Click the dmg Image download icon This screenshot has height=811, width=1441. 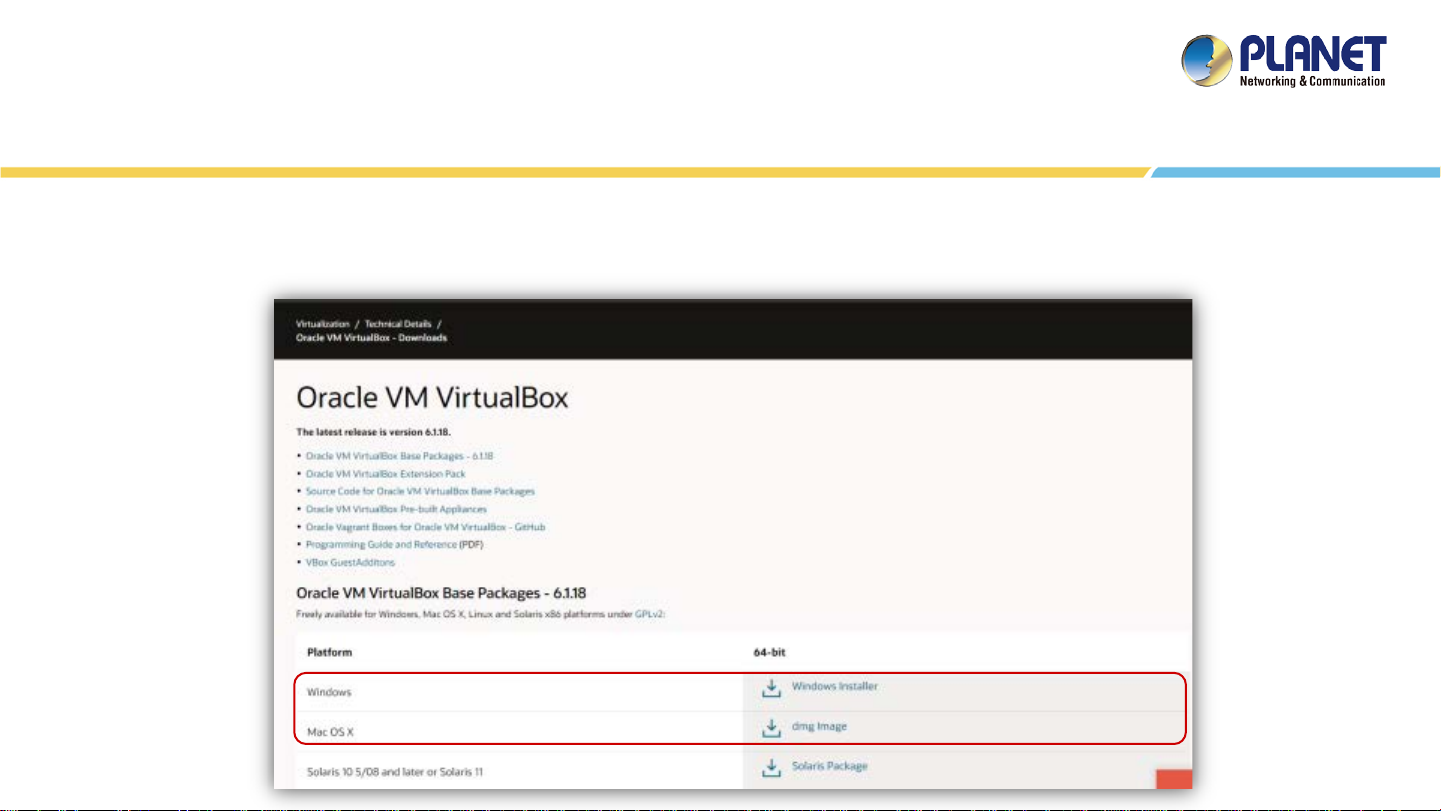click(x=770, y=728)
